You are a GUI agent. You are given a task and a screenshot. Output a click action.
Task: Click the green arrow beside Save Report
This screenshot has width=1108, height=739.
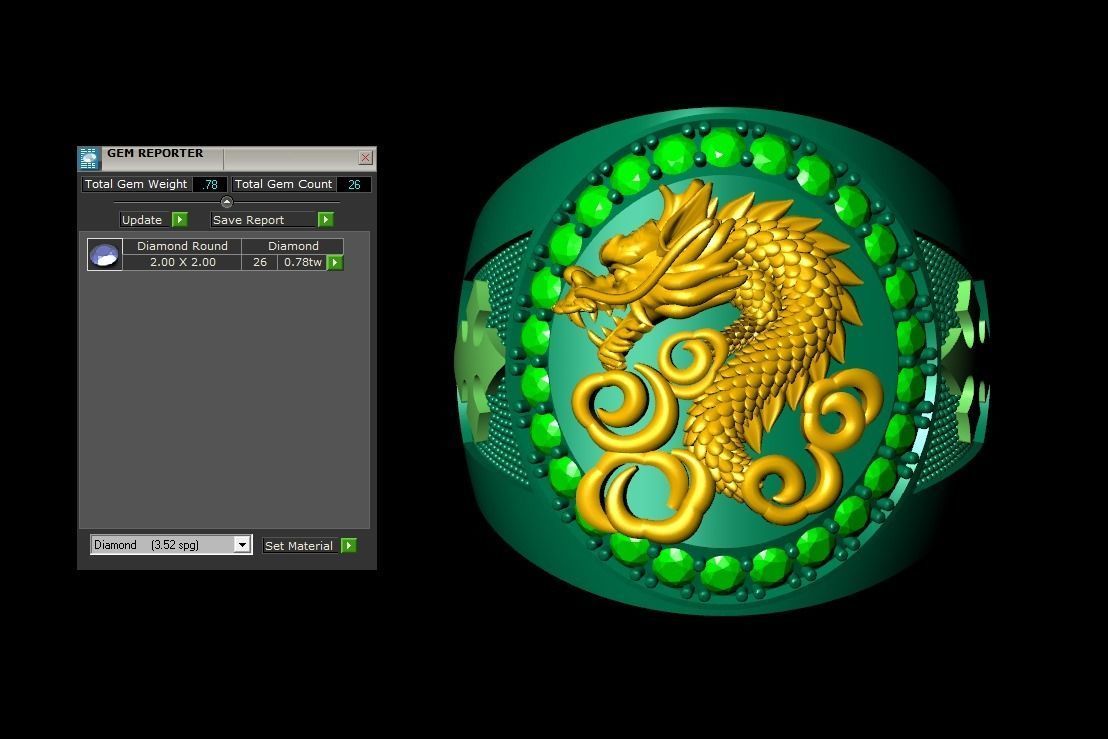coord(326,220)
